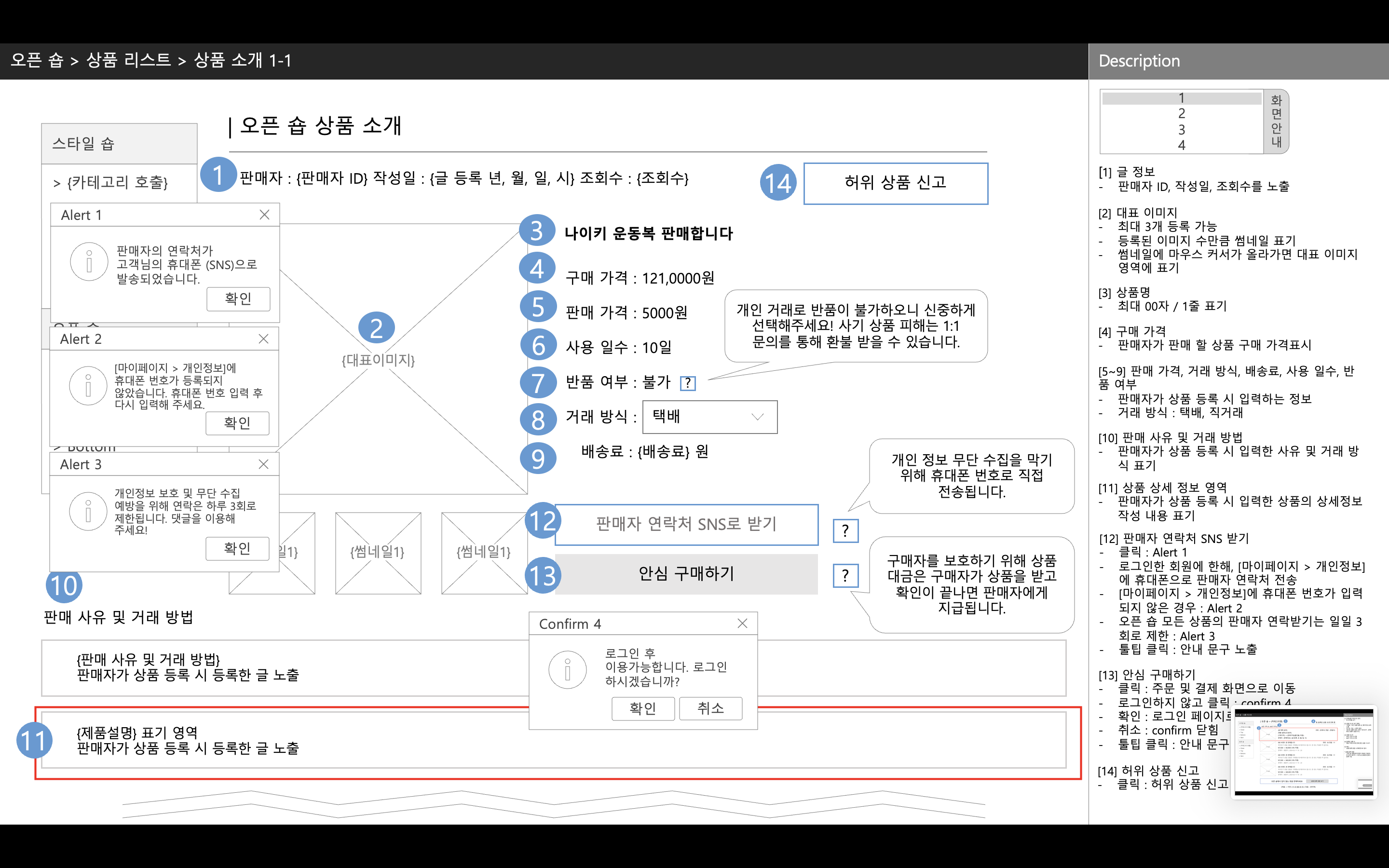Viewport: 1389px width, 868px height.
Task: Click the 판매 가격 : 5000원 text
Action: [x=626, y=313]
